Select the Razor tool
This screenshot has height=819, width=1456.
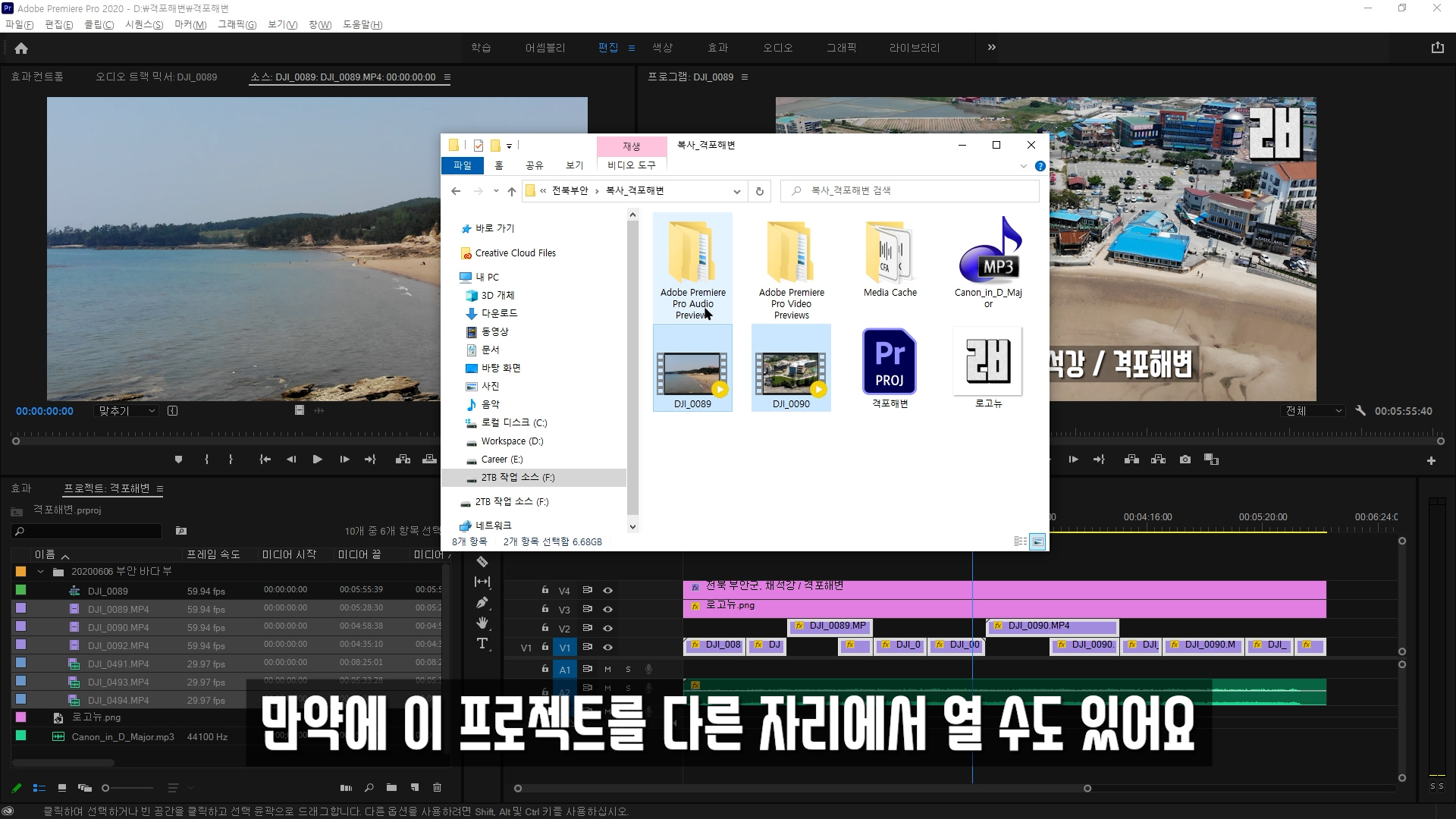pos(482,562)
